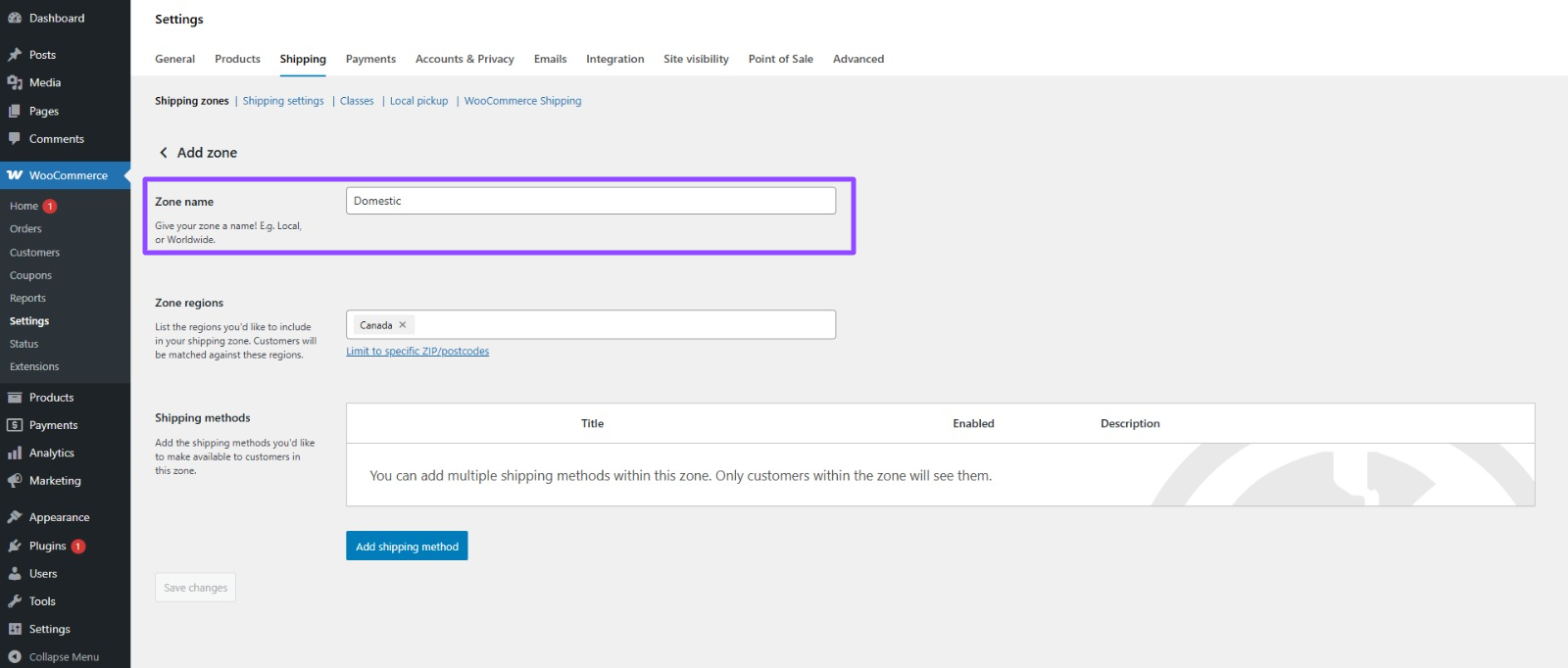This screenshot has height=668, width=1568.
Task: Click the Products box icon in sidebar
Action: (x=15, y=398)
